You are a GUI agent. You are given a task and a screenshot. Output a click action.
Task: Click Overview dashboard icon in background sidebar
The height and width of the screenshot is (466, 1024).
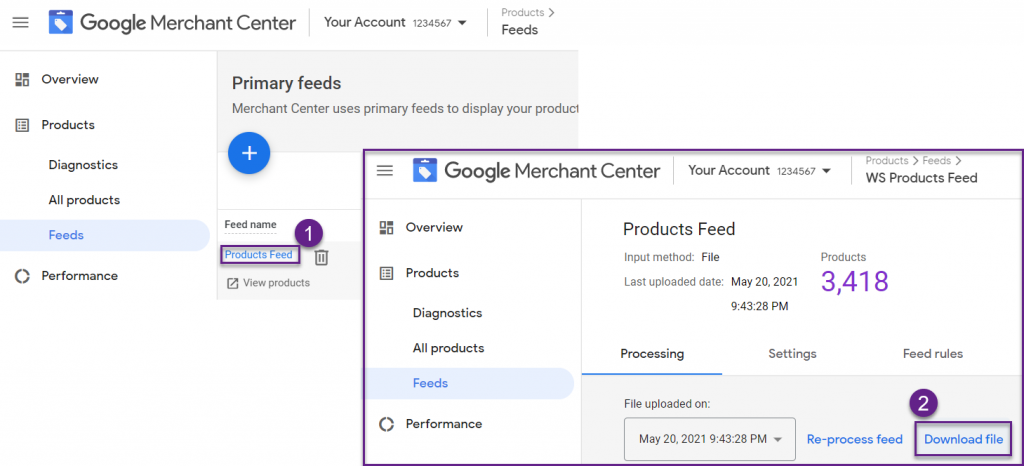pos(22,80)
